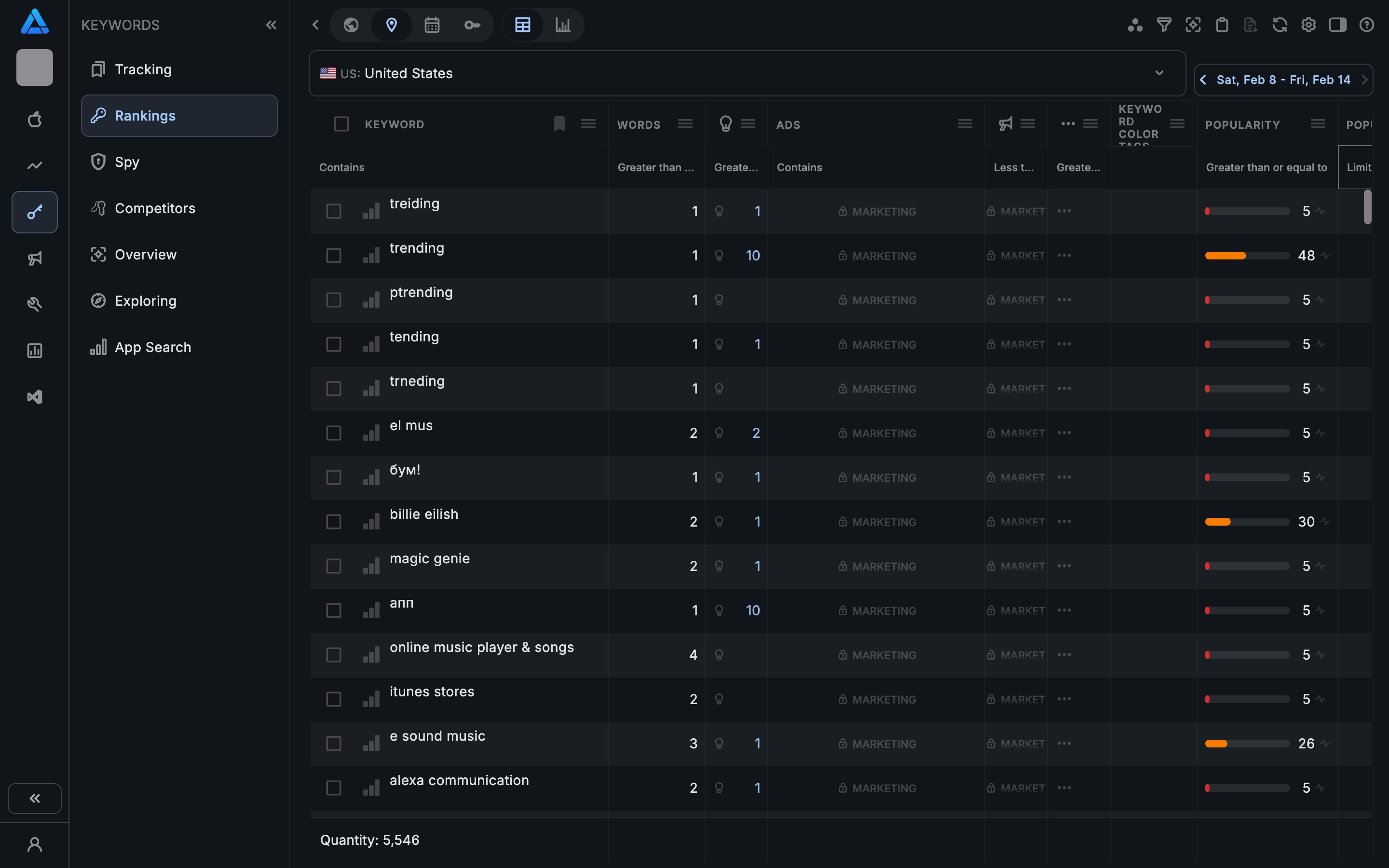Open more options for magic genie row
This screenshot has height=868, width=1389.
coord(1064,566)
